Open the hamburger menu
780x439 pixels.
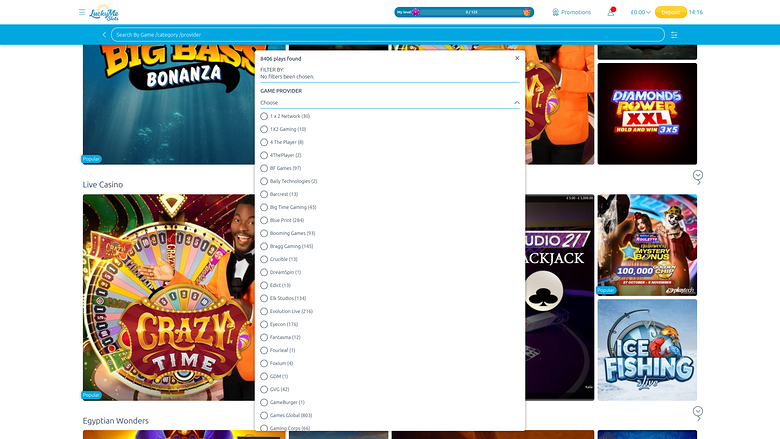(82, 12)
